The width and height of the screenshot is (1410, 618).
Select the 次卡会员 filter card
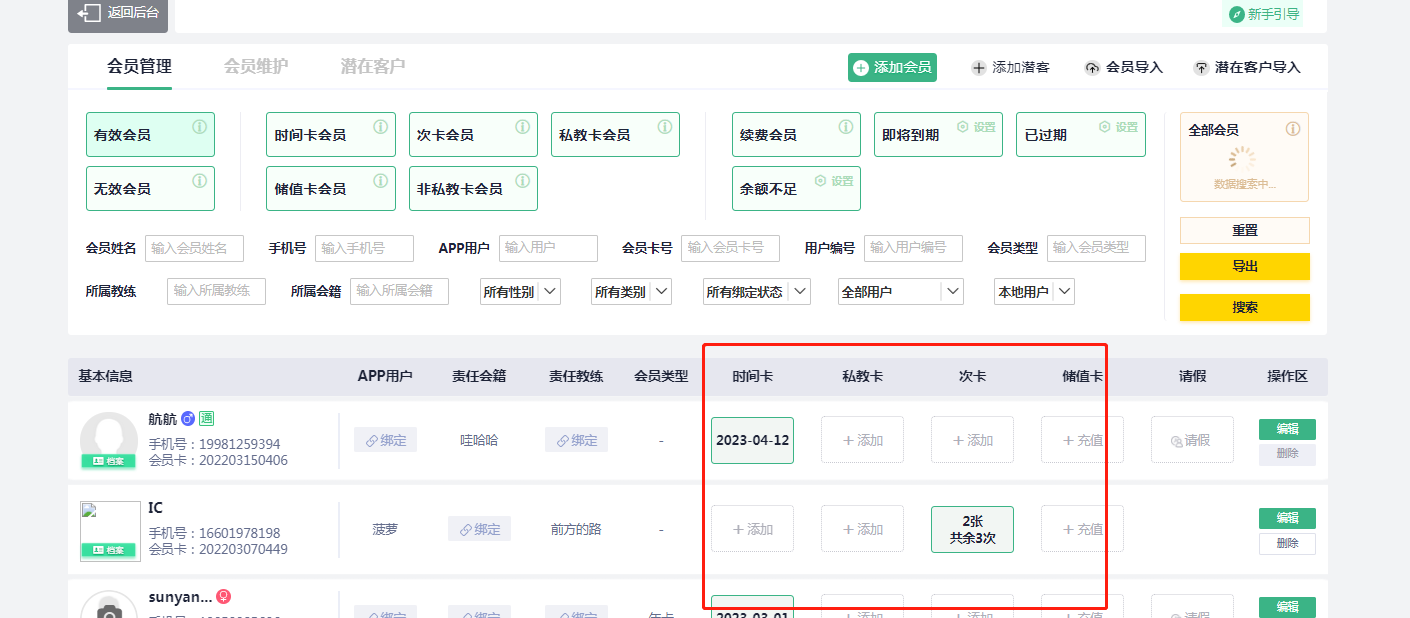[472, 135]
